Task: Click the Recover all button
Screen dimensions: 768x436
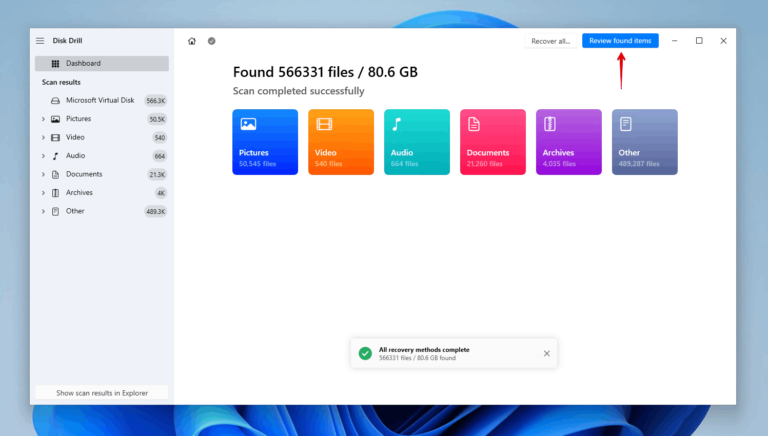Action: tap(551, 41)
